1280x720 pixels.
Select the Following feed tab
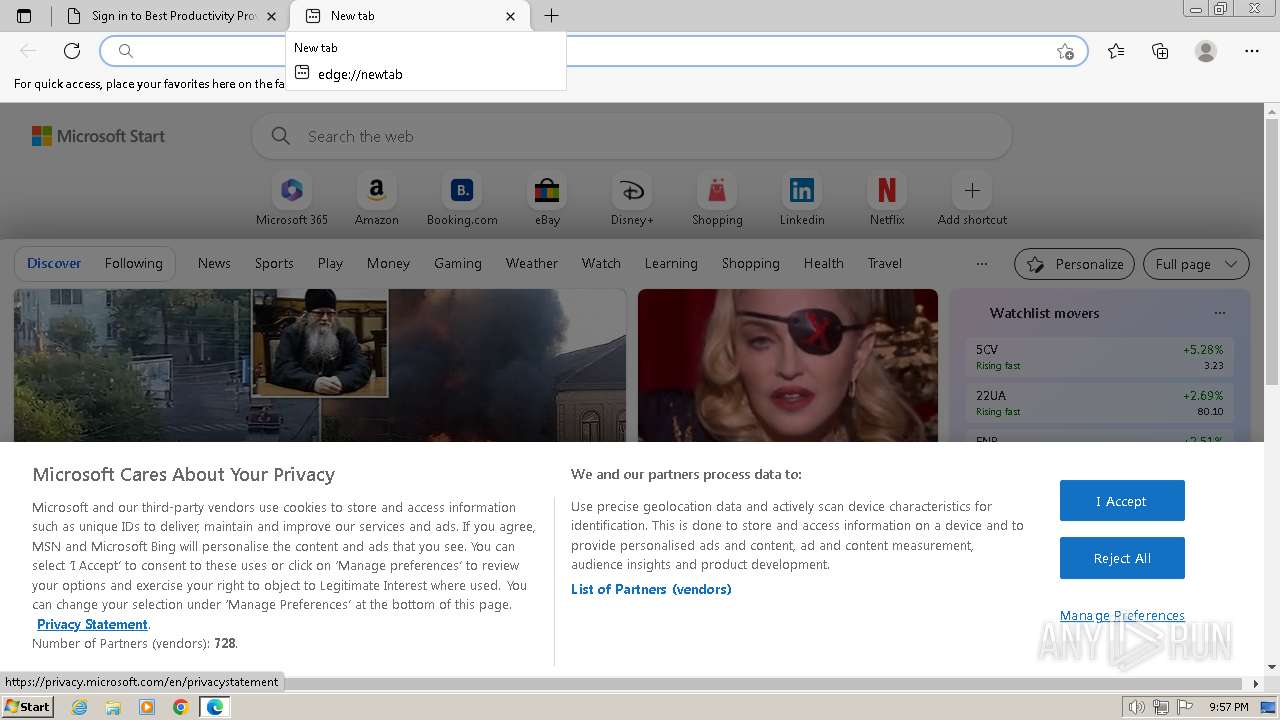[134, 263]
